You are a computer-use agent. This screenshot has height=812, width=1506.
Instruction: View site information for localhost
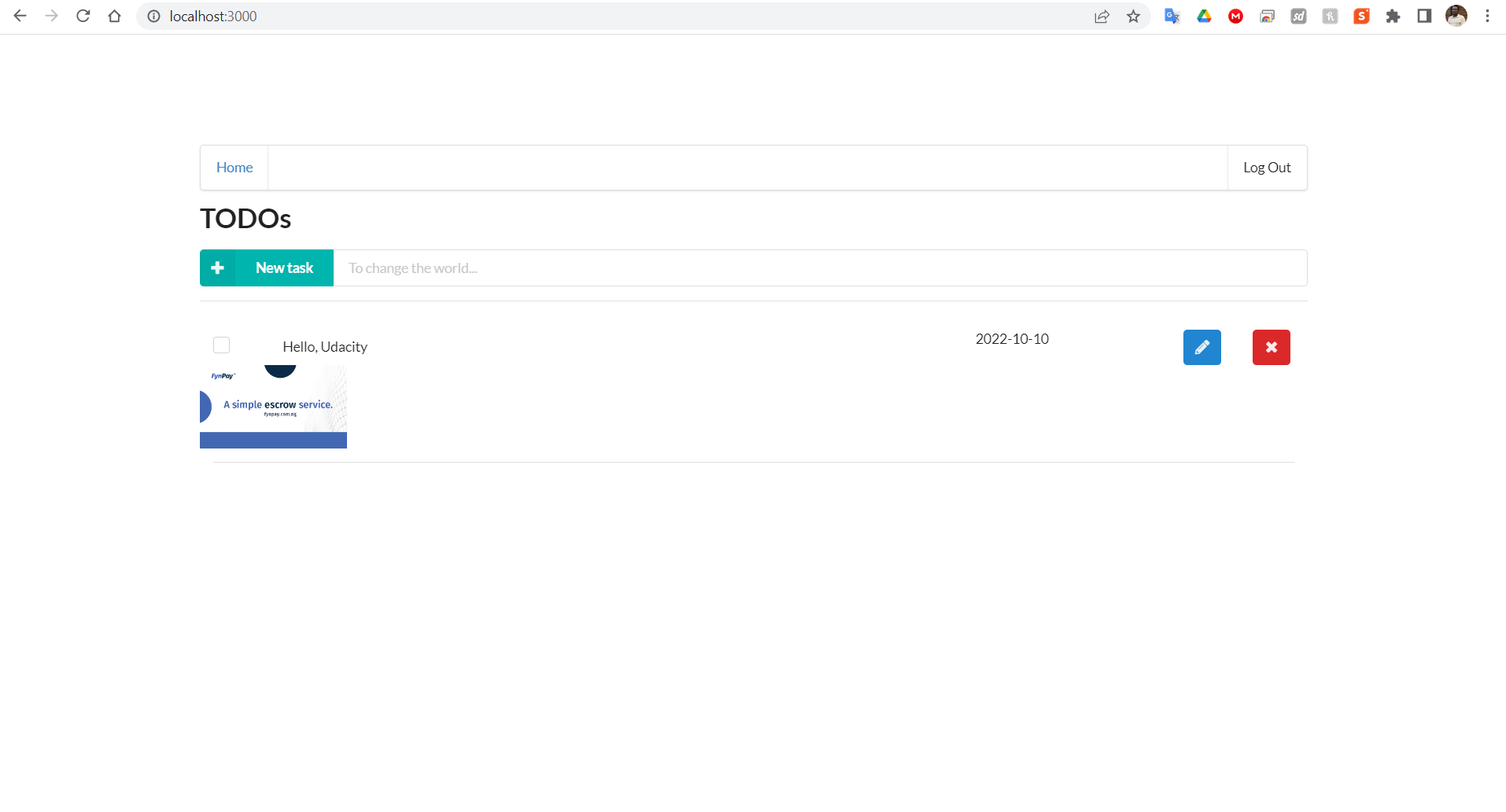point(154,17)
